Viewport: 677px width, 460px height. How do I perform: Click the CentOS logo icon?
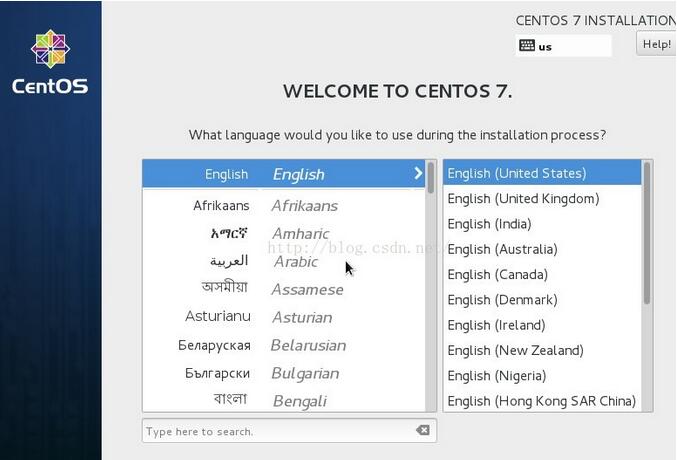(x=50, y=49)
